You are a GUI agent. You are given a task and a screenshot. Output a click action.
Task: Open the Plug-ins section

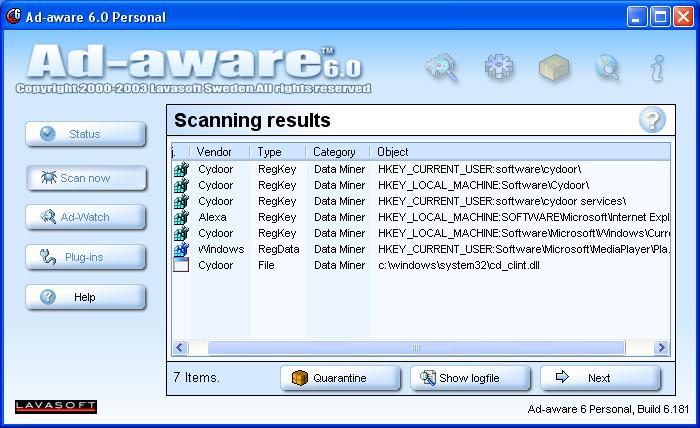click(x=85, y=258)
